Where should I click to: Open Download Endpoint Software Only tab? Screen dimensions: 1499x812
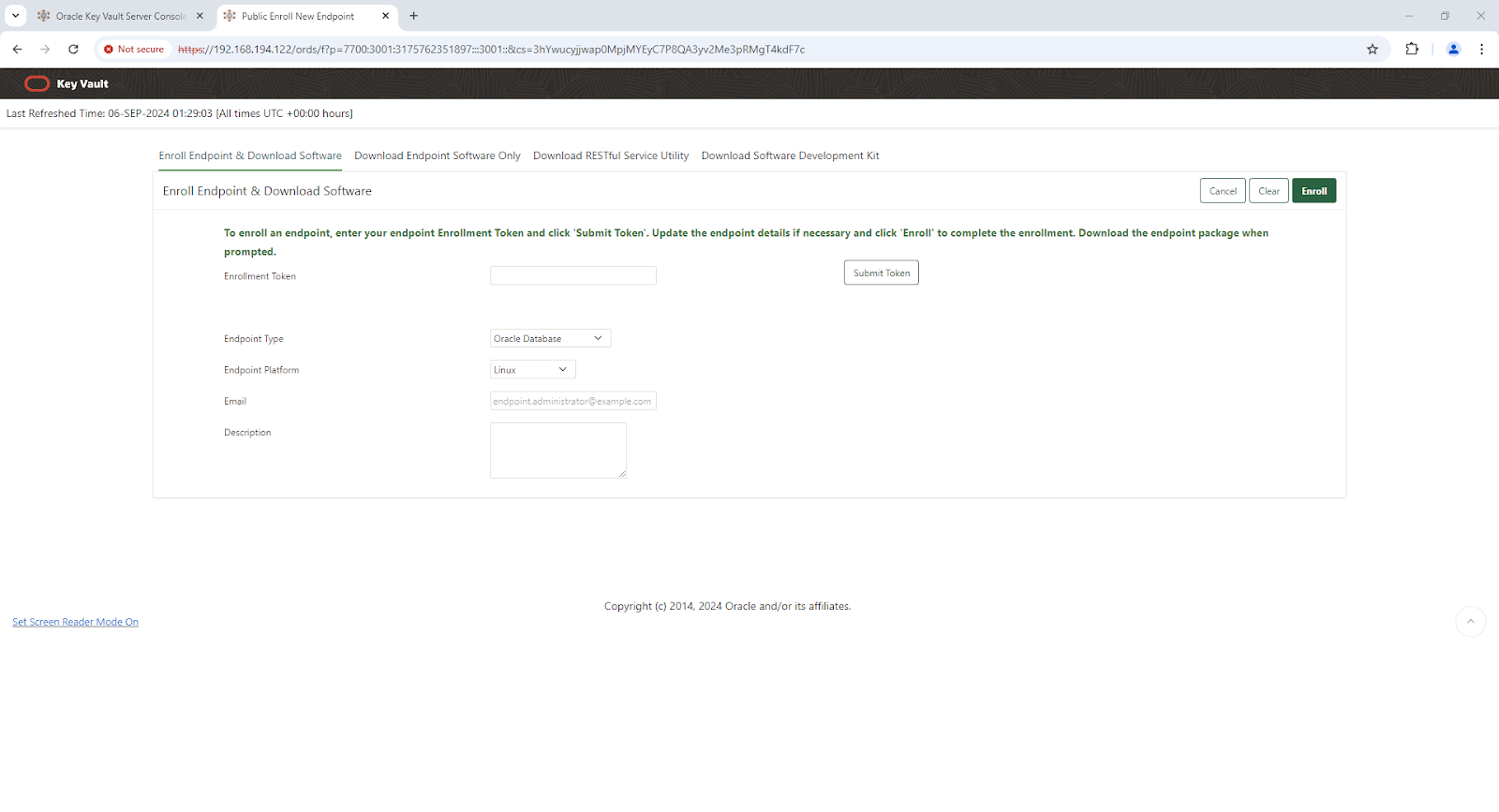(438, 156)
